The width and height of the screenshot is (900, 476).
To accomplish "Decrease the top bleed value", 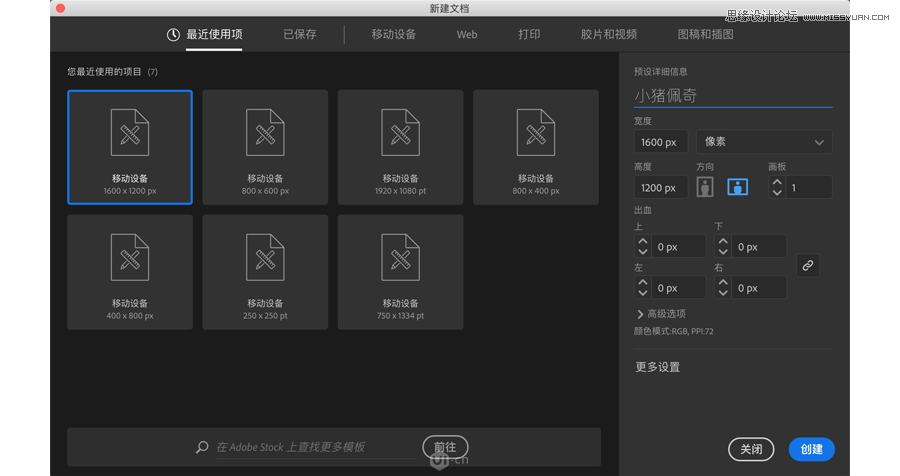I will pos(643,252).
